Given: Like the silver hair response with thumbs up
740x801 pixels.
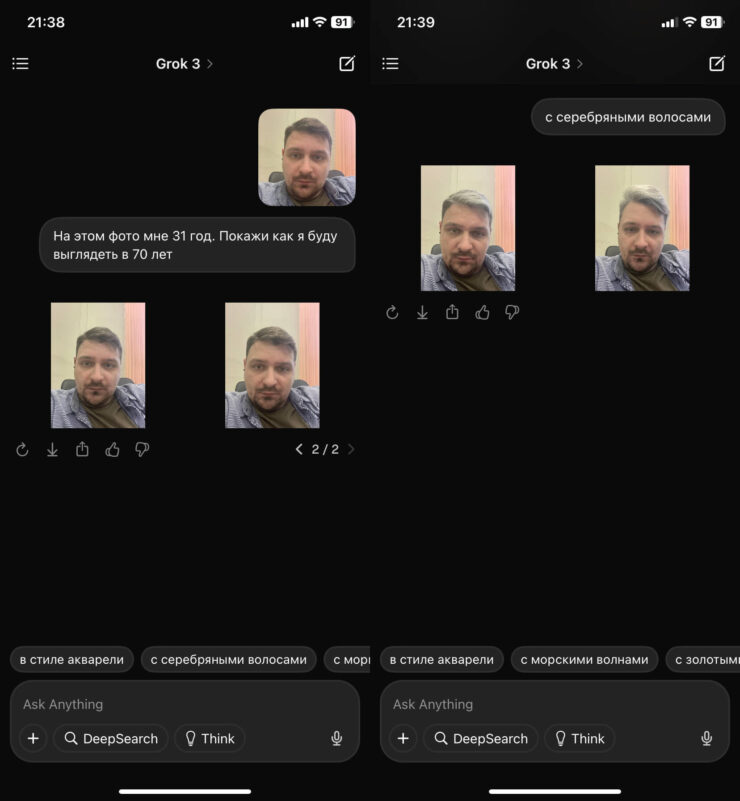Looking at the screenshot, I should pyautogui.click(x=482, y=313).
